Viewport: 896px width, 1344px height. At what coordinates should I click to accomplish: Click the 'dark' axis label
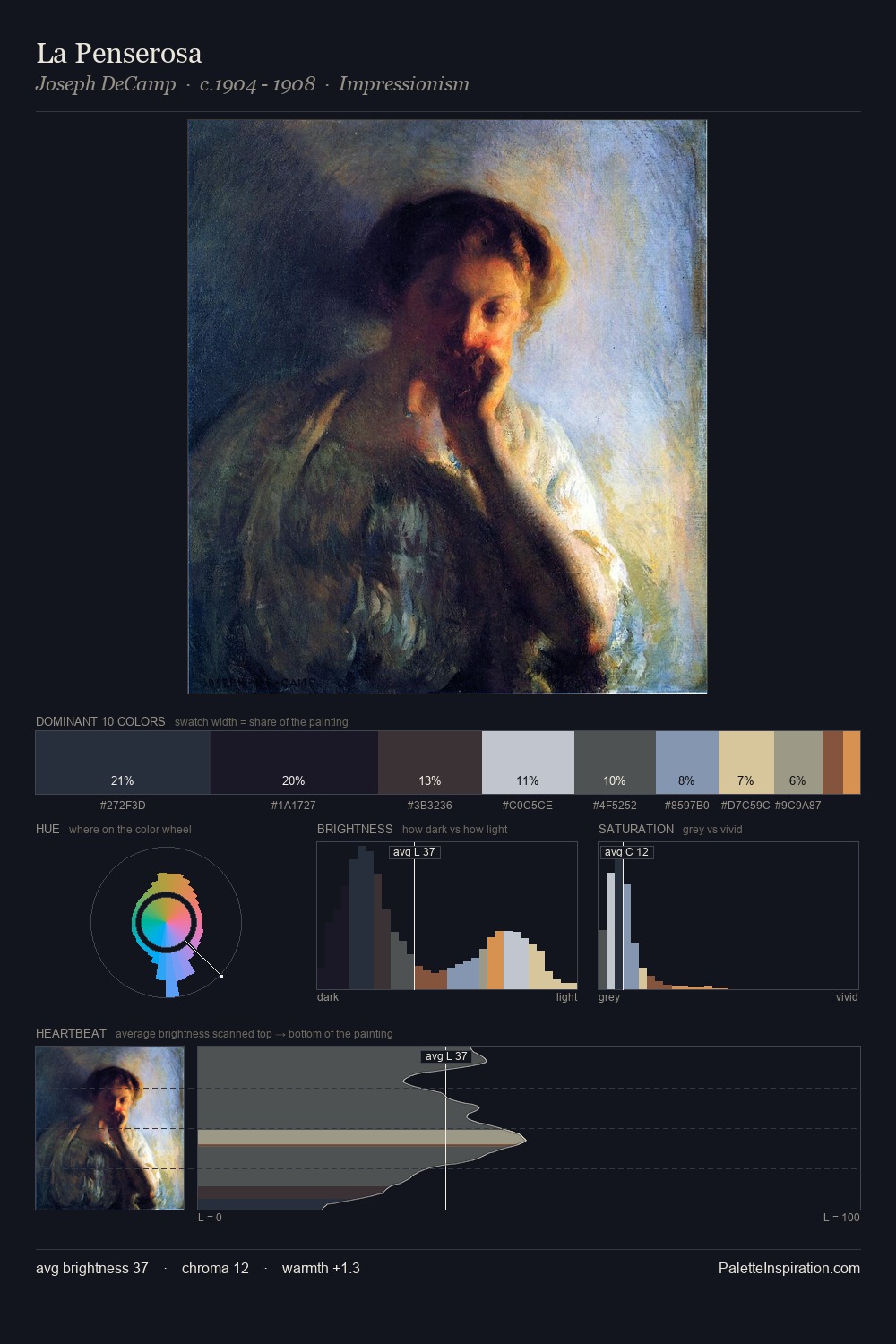(x=328, y=997)
